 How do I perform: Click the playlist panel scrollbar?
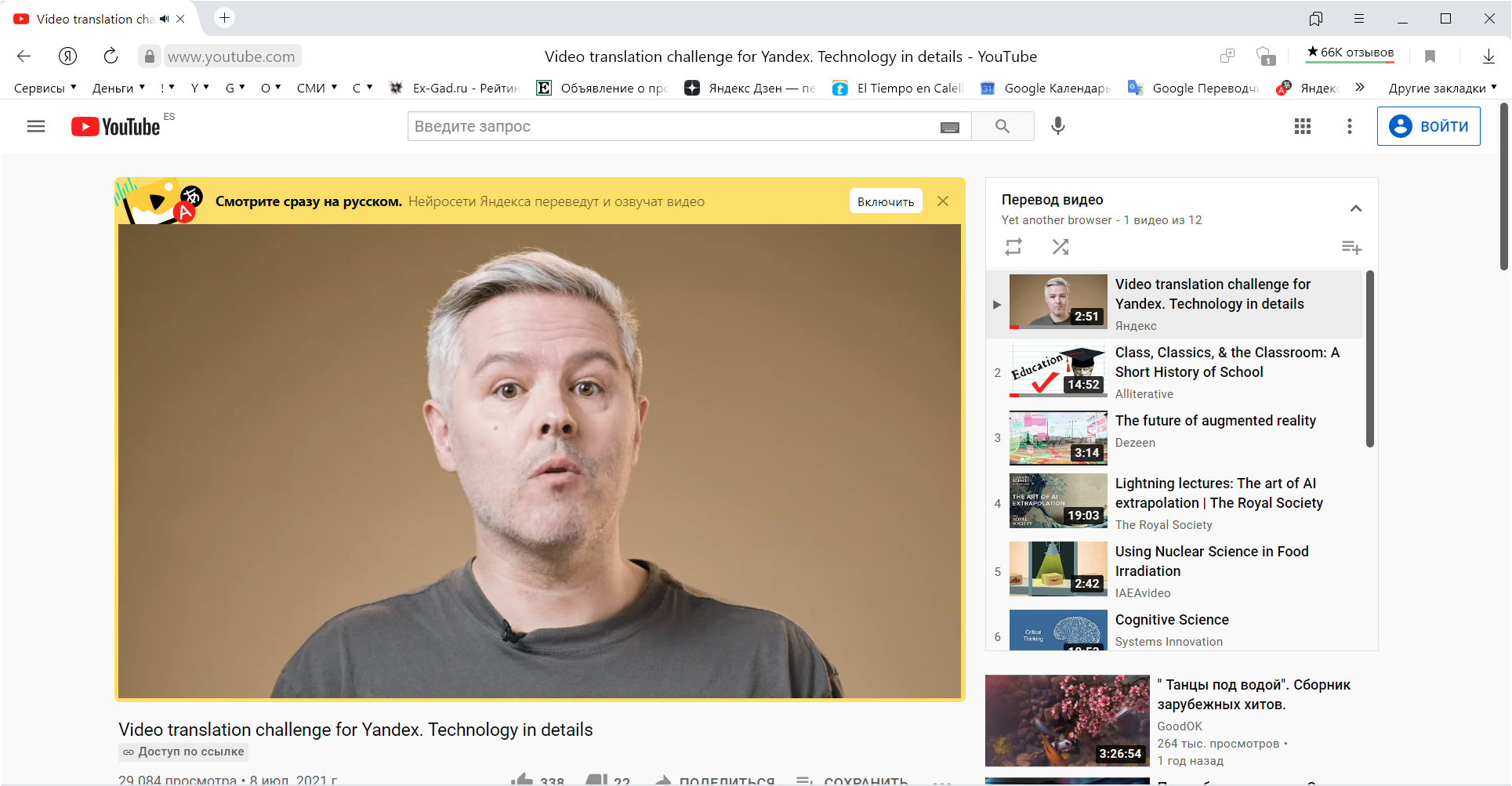click(1369, 360)
